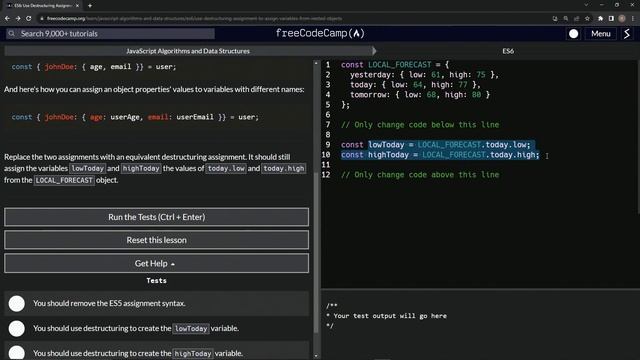Viewport: 640px width, 360px height.
Task: Go forward with browser forward arrow
Action: (18, 18)
